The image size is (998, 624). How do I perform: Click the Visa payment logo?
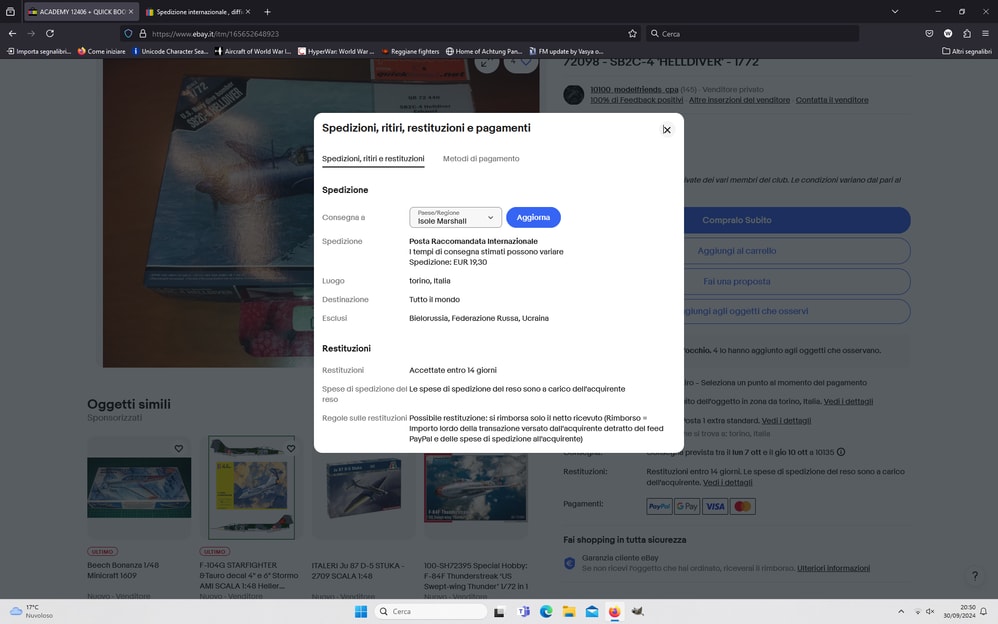pyautogui.click(x=715, y=506)
